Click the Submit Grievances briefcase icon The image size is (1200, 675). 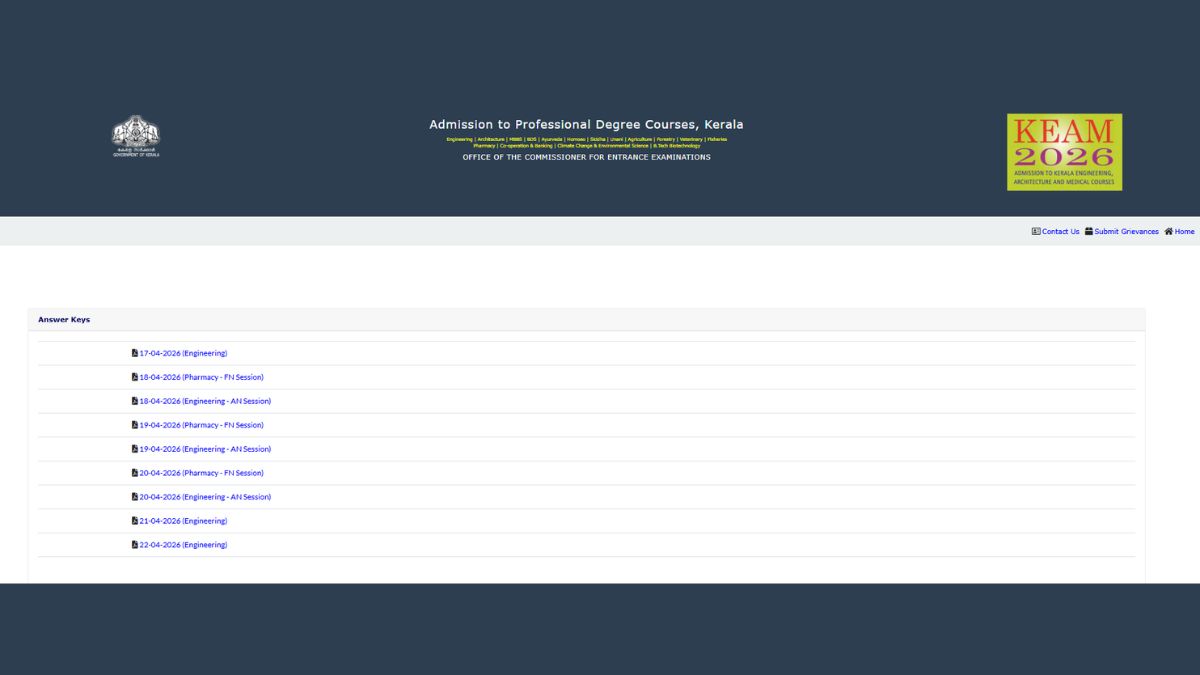(1089, 231)
